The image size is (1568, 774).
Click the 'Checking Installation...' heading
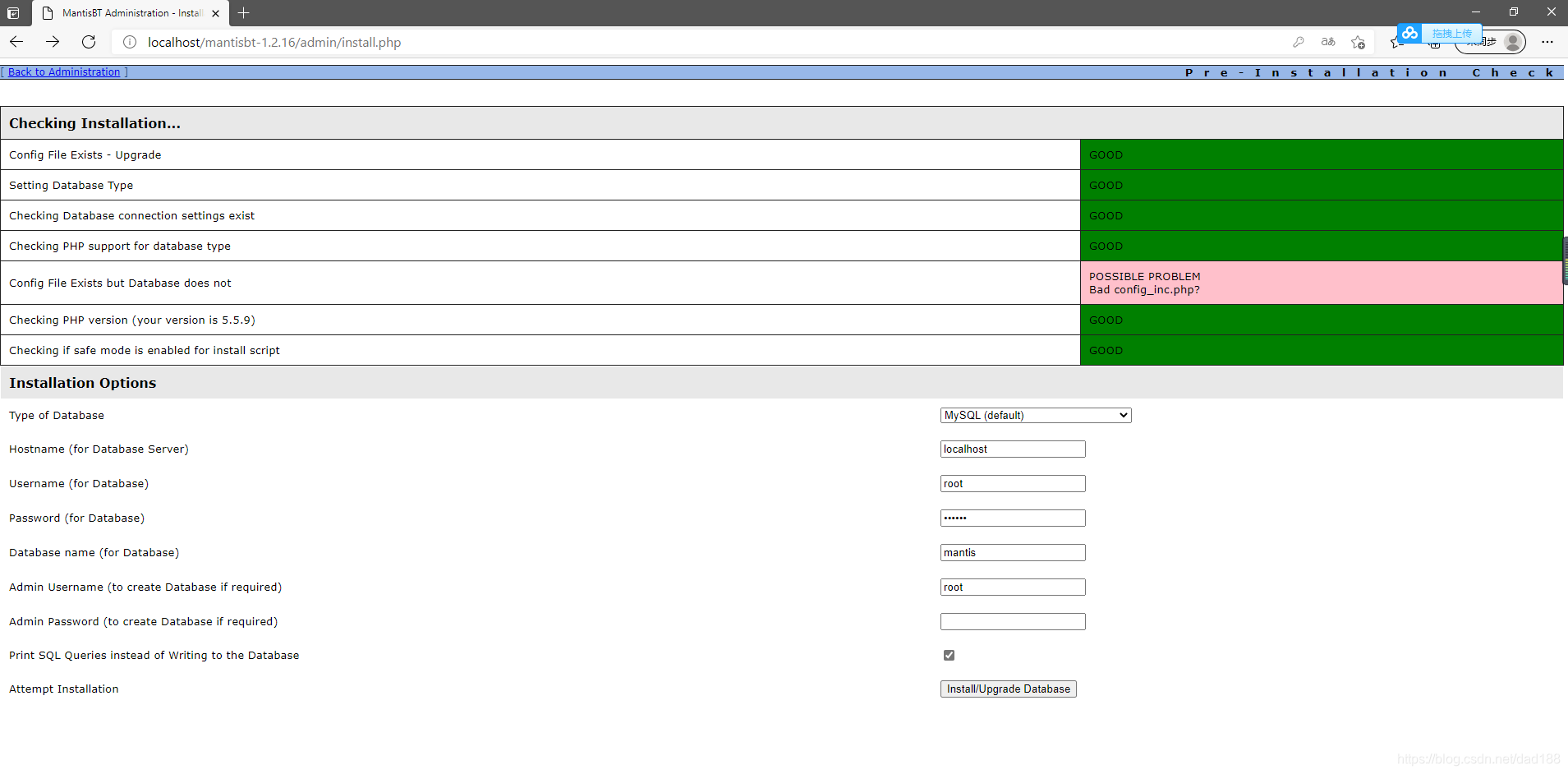94,123
